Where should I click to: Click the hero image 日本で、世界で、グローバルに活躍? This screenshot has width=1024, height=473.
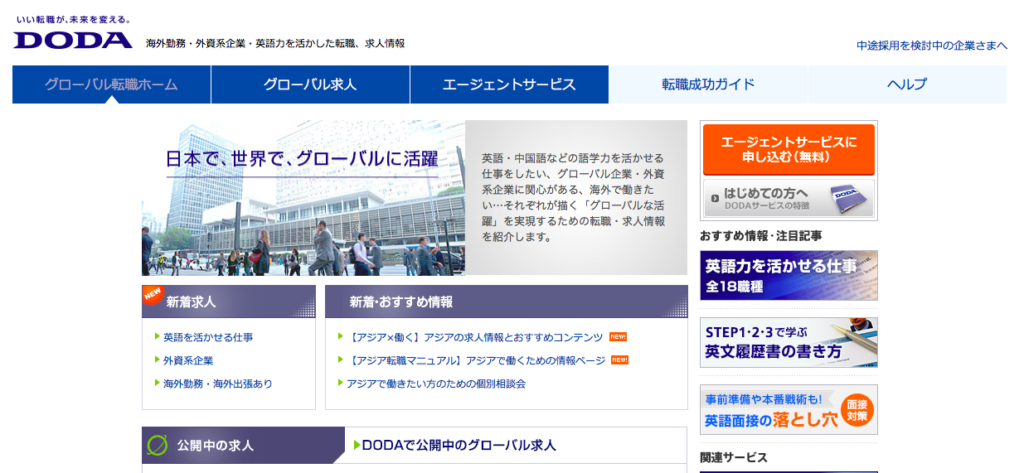(303, 198)
